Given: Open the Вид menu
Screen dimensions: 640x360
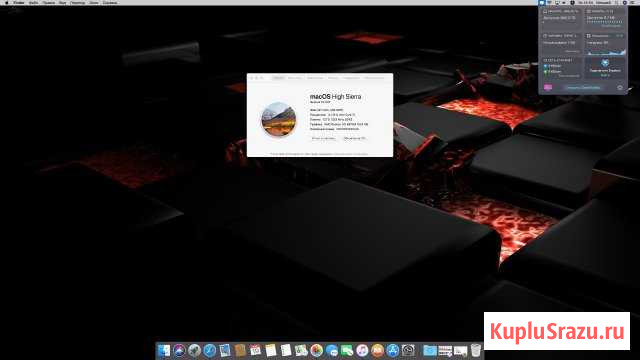Looking at the screenshot, I should (62, 2).
